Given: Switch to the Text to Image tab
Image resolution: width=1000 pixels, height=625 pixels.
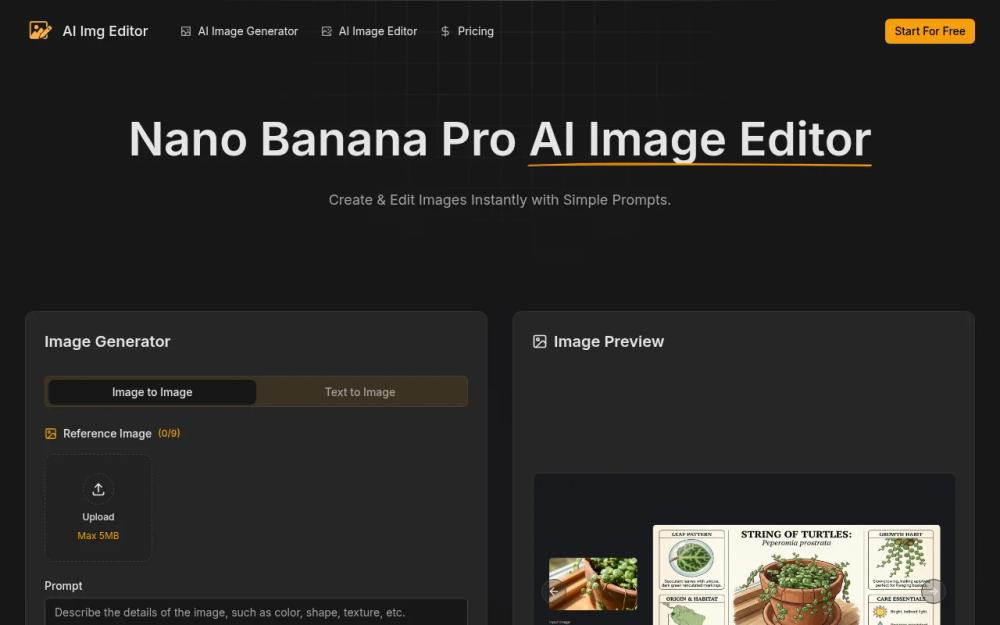Looking at the screenshot, I should click(360, 391).
